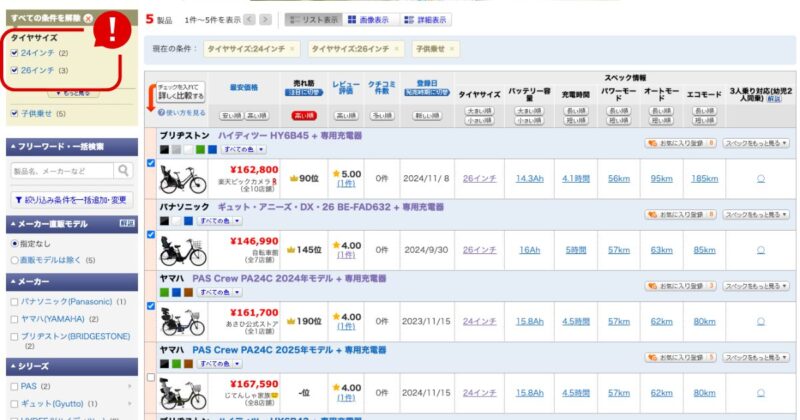Uncheck compare box for ハイディツー HY6B45
Image resolution: width=800 pixels, height=420 pixels.
[x=151, y=163]
